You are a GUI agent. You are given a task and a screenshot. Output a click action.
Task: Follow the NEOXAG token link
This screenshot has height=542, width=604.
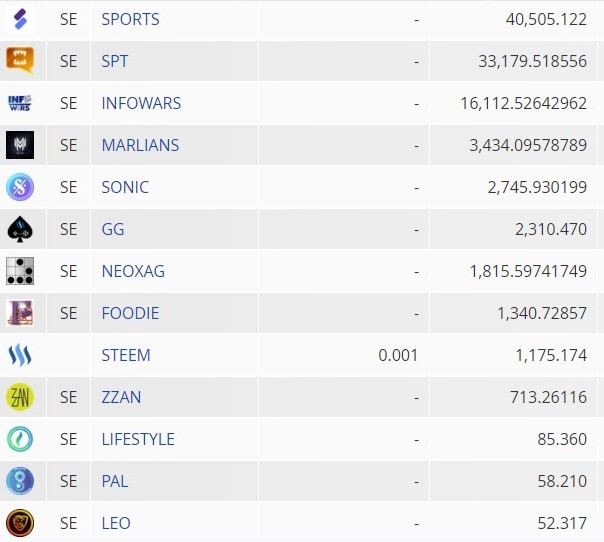tap(135, 271)
